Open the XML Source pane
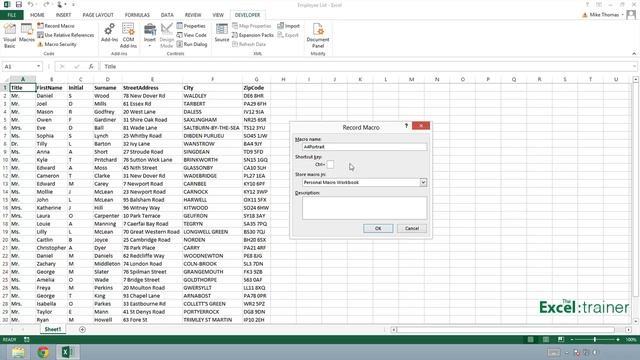 tap(222, 33)
